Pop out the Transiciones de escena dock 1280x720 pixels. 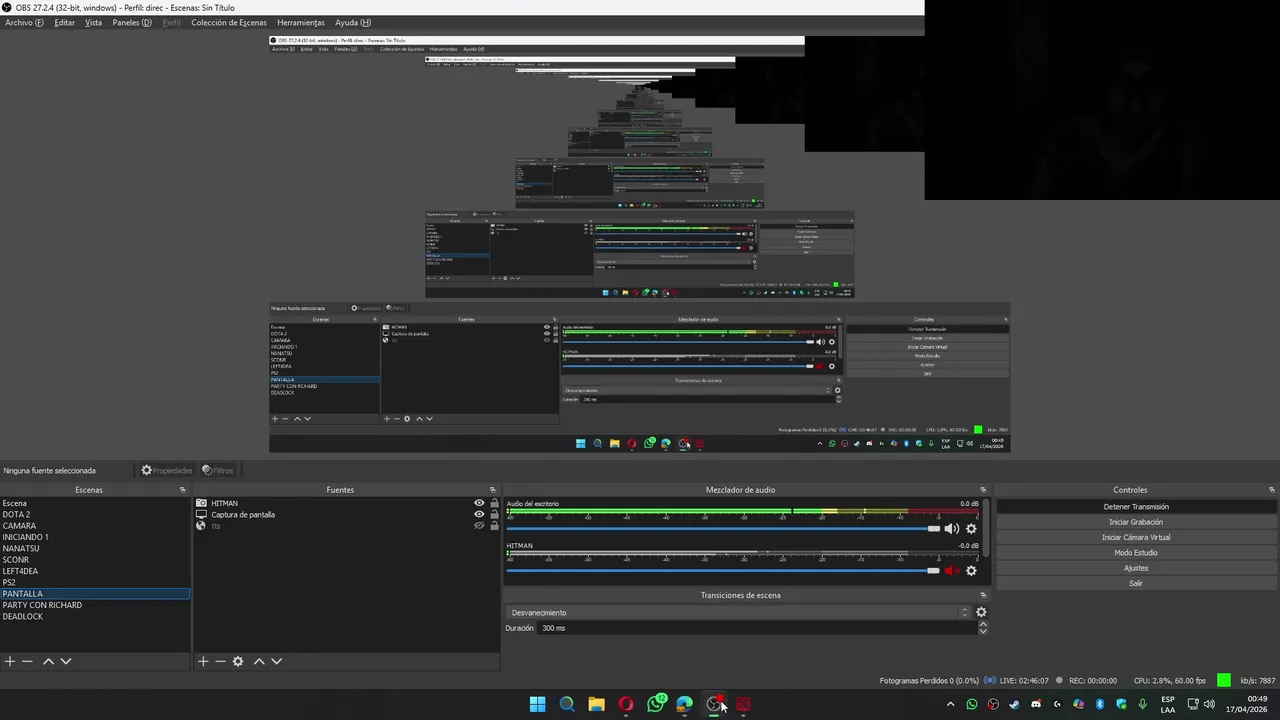(983, 595)
